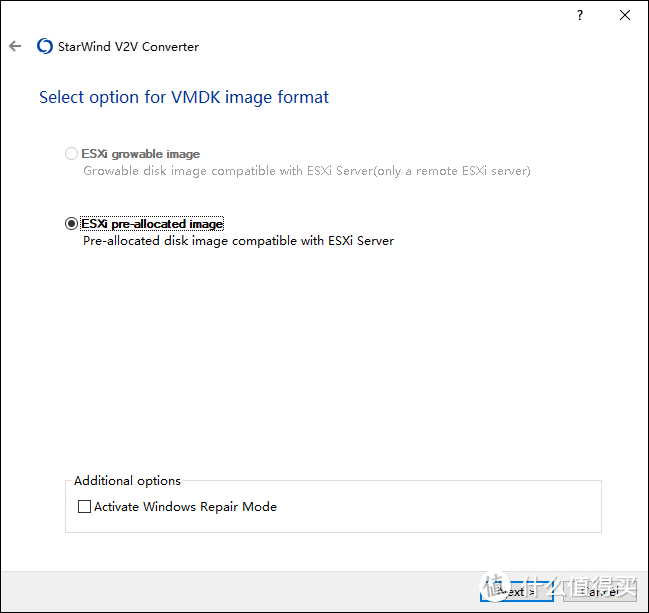Click 'Select option for VMDK image format' heading
Screen dimensions: 649x613
[x=184, y=97]
